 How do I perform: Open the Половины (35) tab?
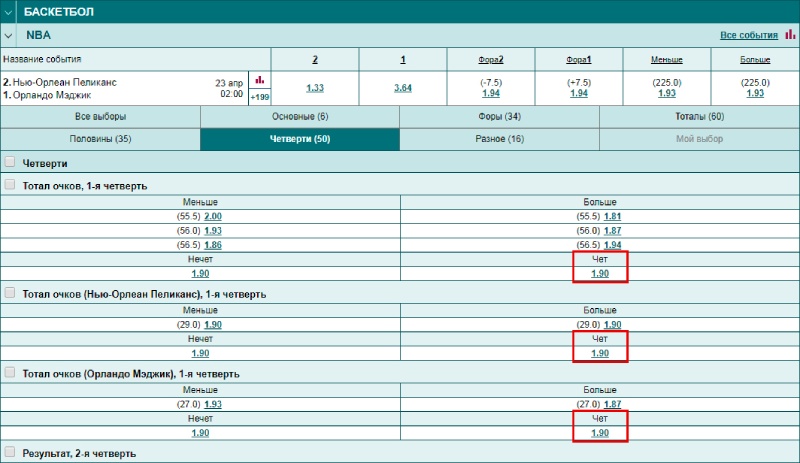click(x=101, y=139)
